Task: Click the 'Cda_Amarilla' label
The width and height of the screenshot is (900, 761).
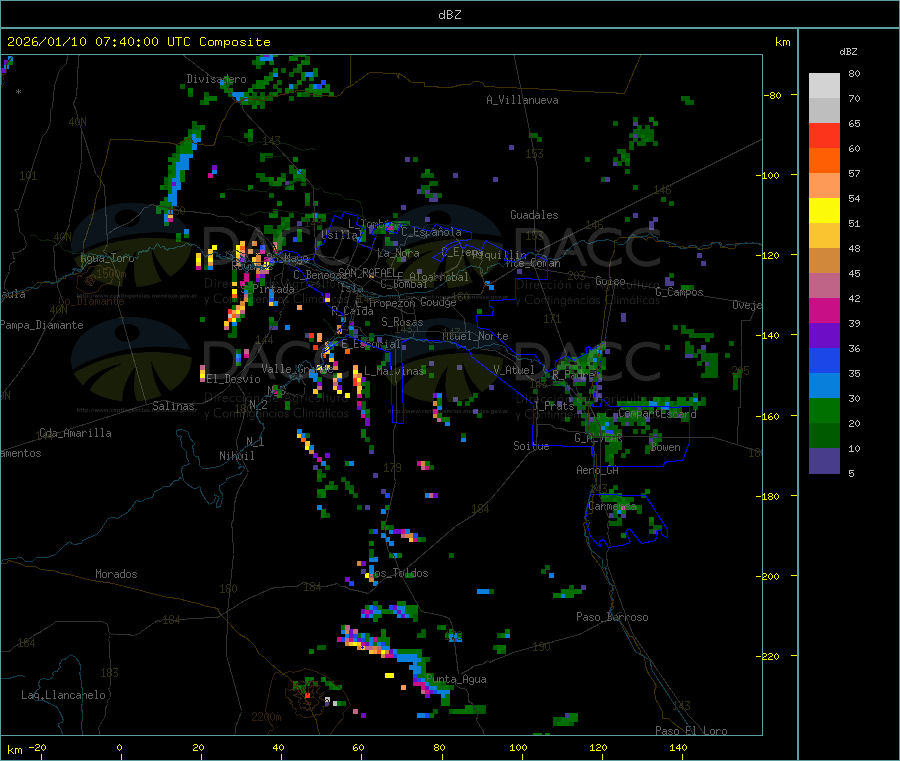Action: click(x=75, y=433)
